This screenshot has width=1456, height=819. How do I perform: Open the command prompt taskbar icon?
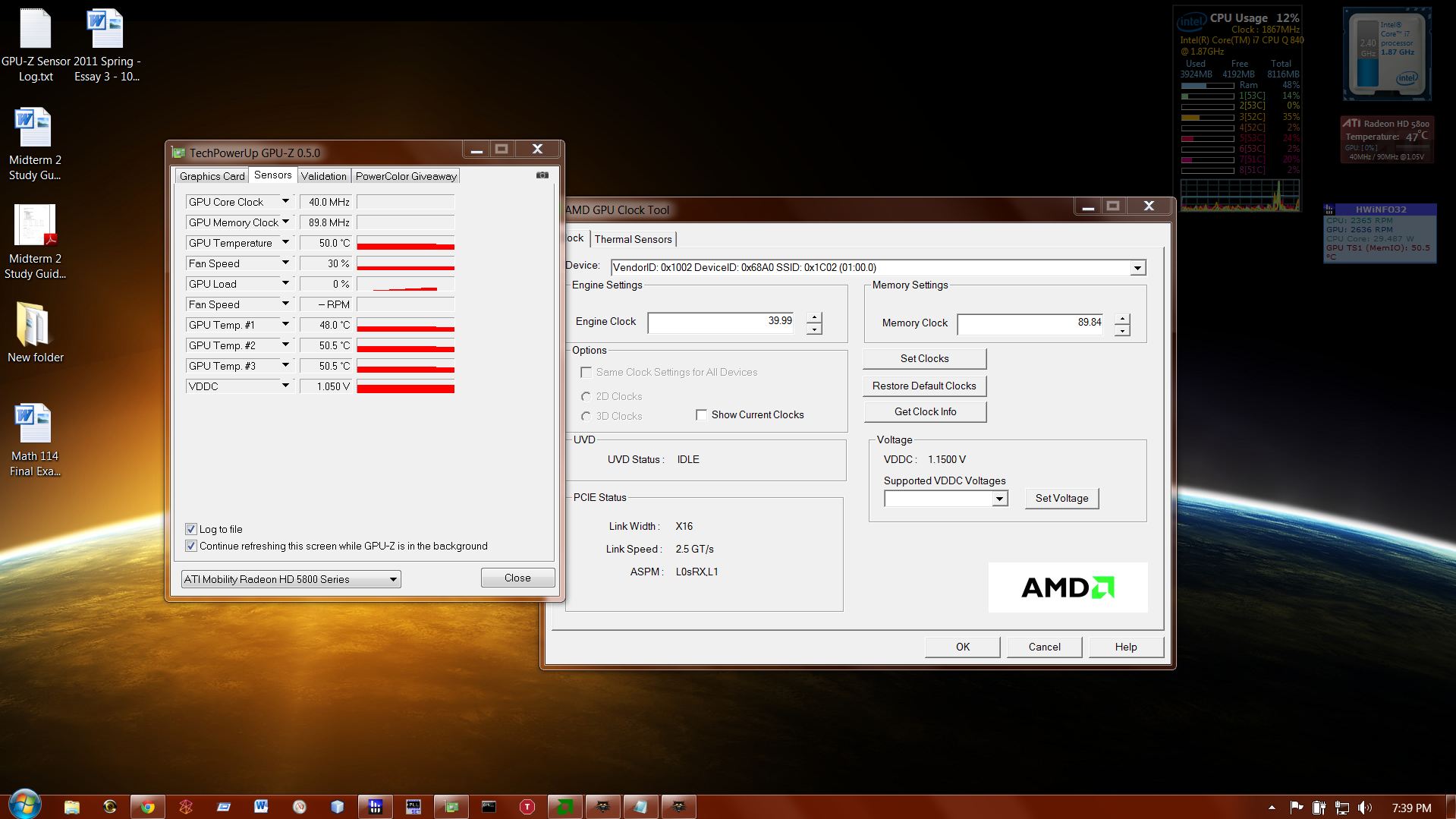pyautogui.click(x=489, y=807)
